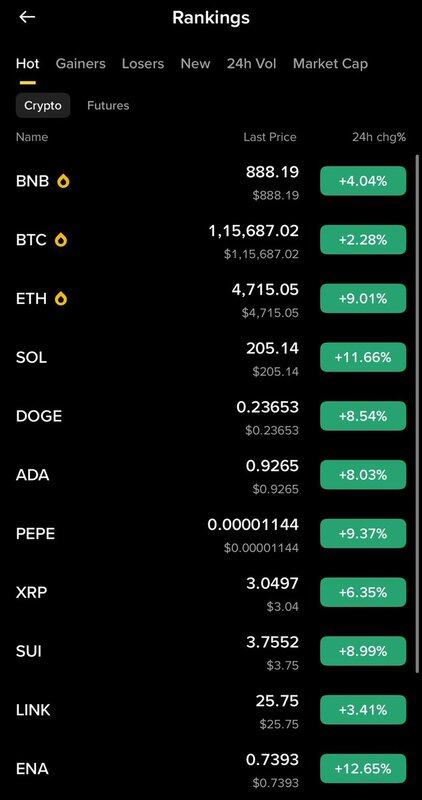Tap the ENA +12.65% change button
Screen dimensions: 422x800
363,768
